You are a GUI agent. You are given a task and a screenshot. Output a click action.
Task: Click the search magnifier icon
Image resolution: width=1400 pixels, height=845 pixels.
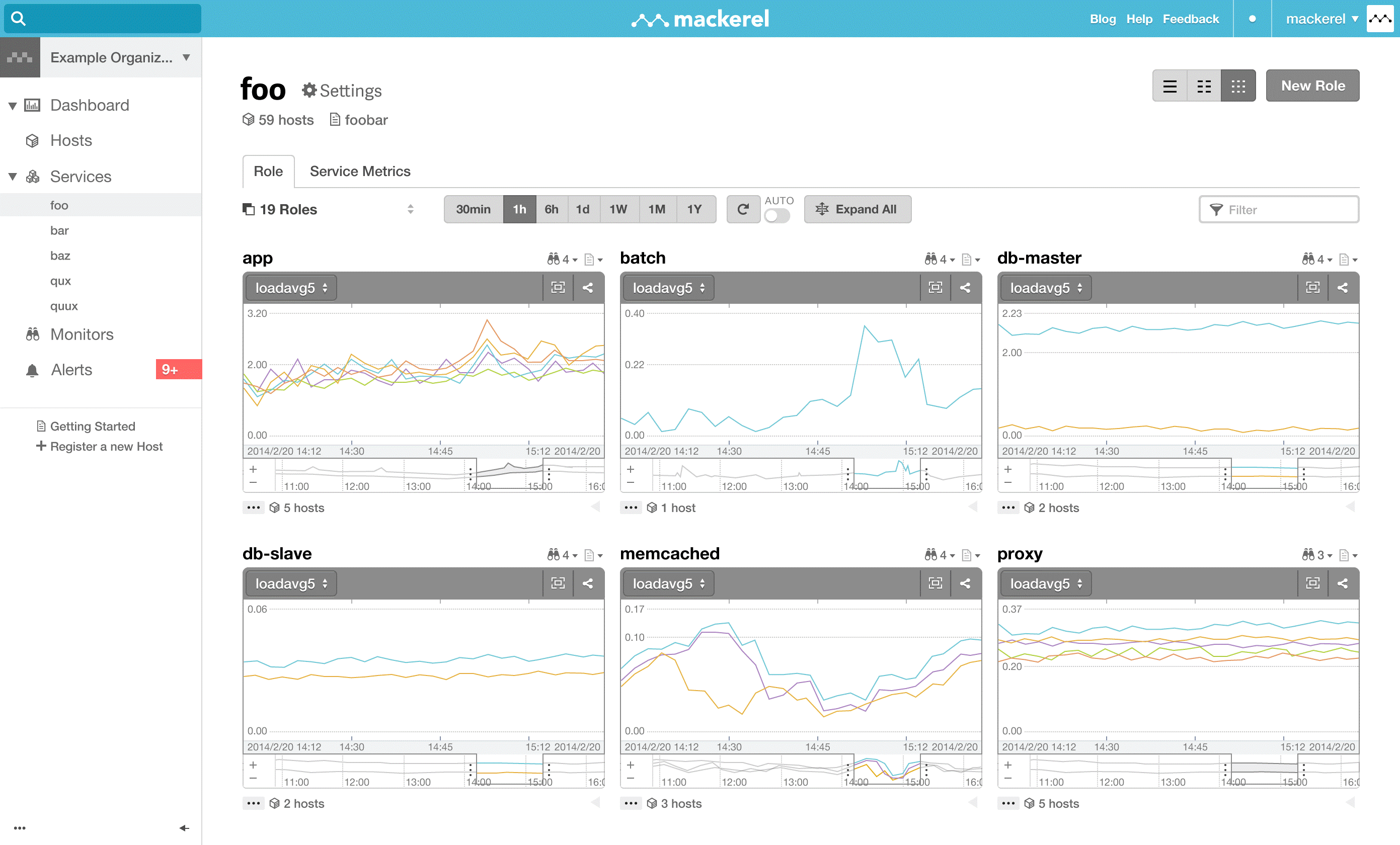(18, 19)
